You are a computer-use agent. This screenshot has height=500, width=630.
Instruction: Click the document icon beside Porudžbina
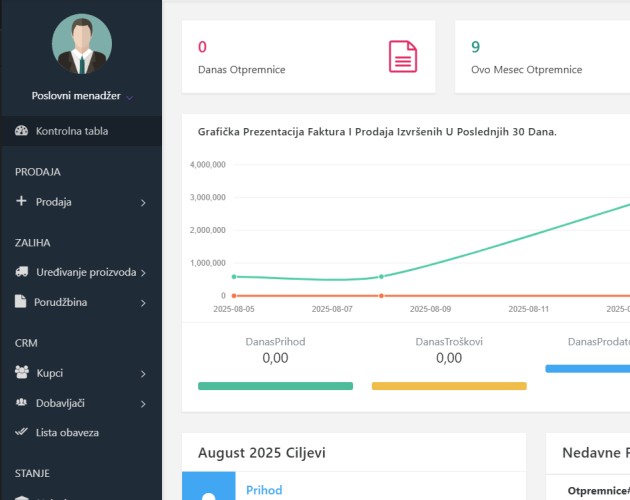pos(20,301)
